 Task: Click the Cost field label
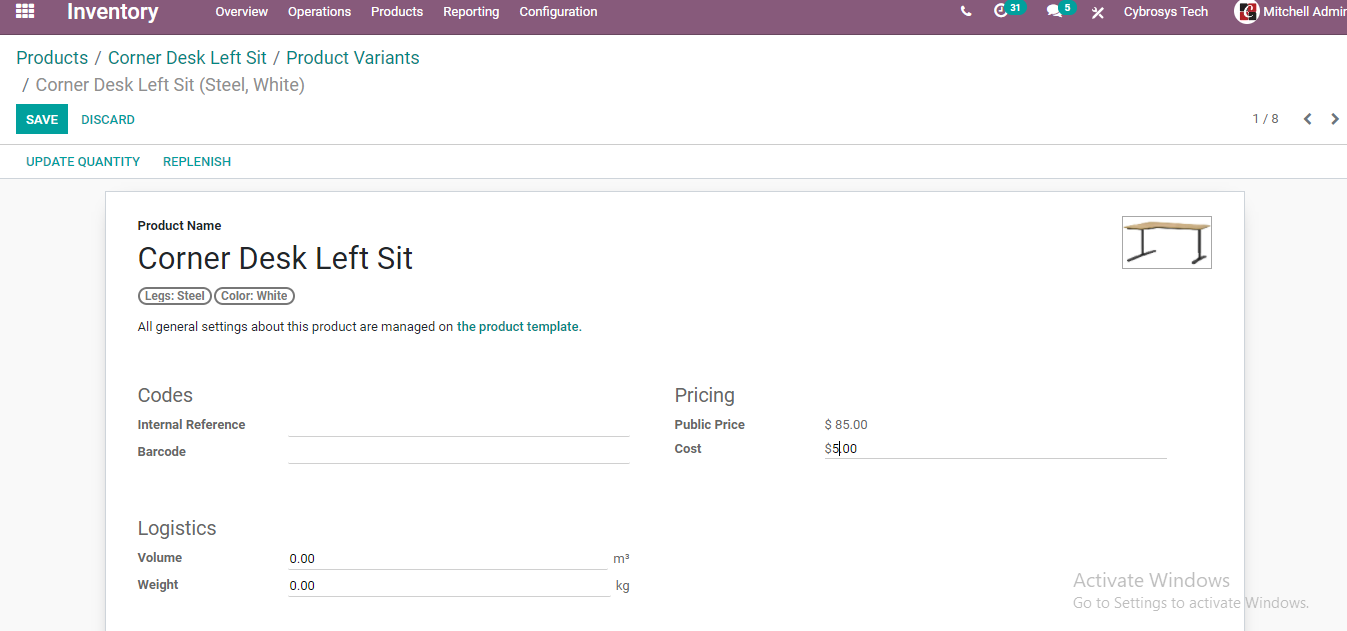point(688,449)
